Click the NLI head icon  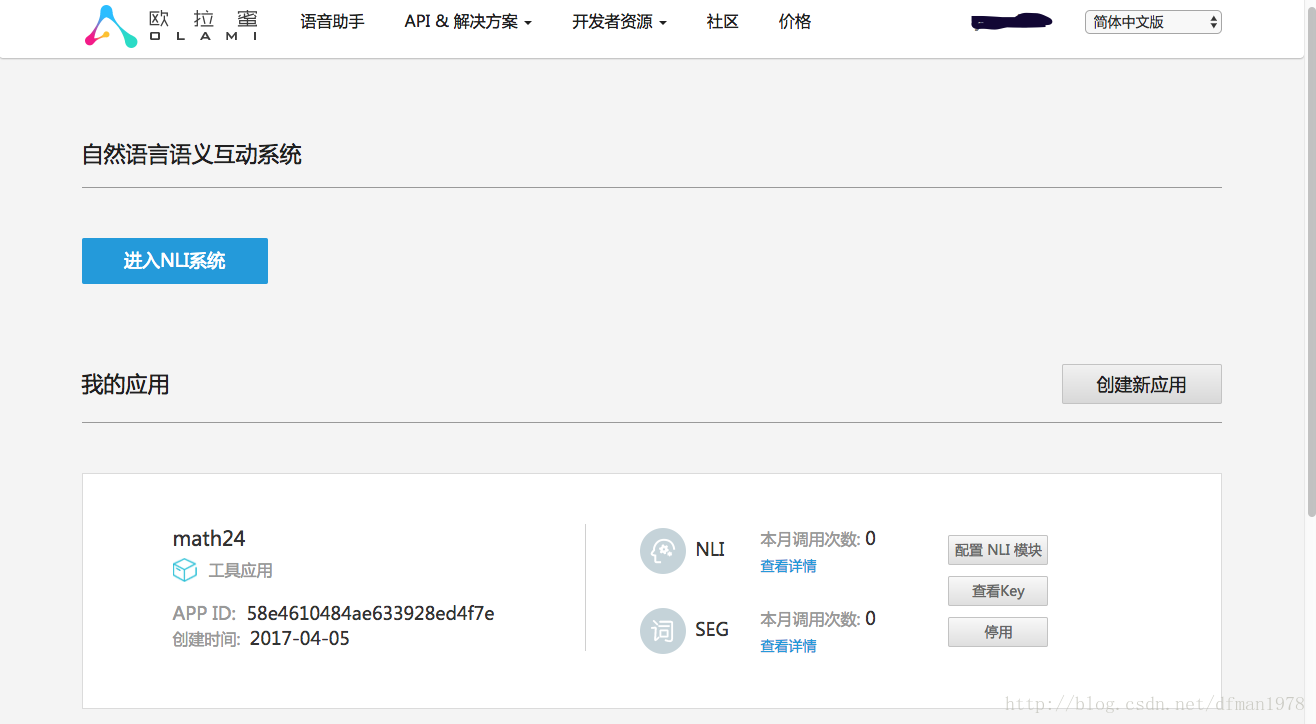coord(663,550)
